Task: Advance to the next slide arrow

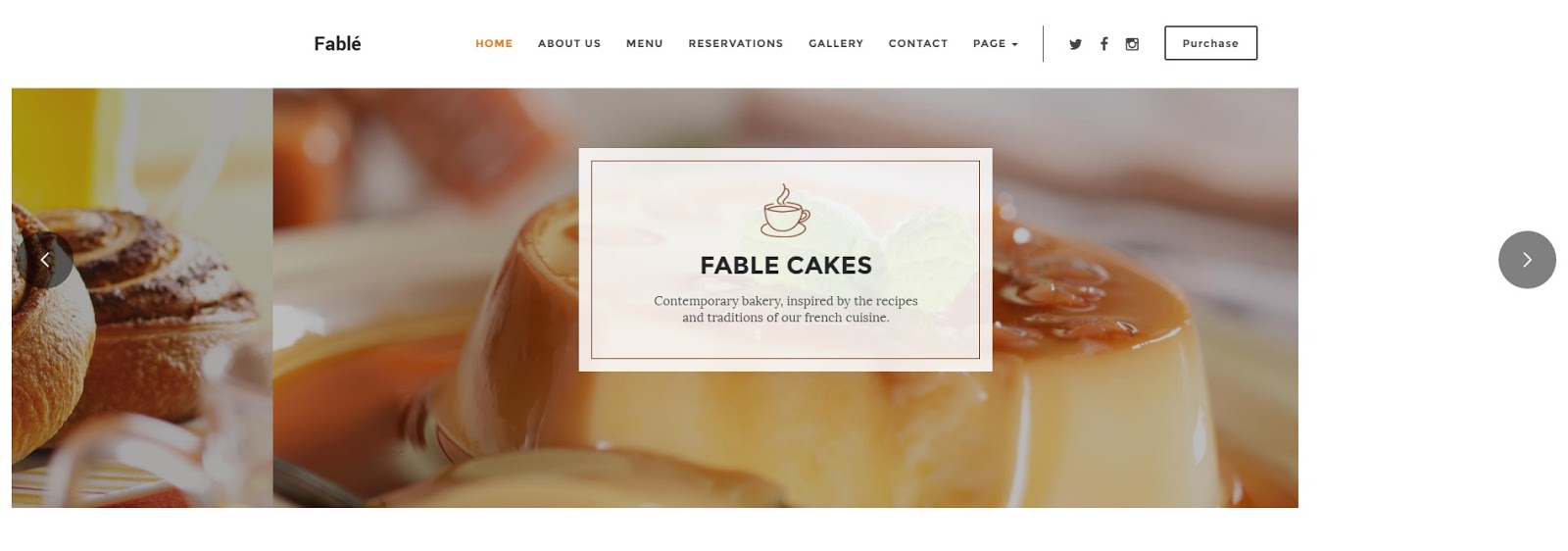Action: [1527, 260]
